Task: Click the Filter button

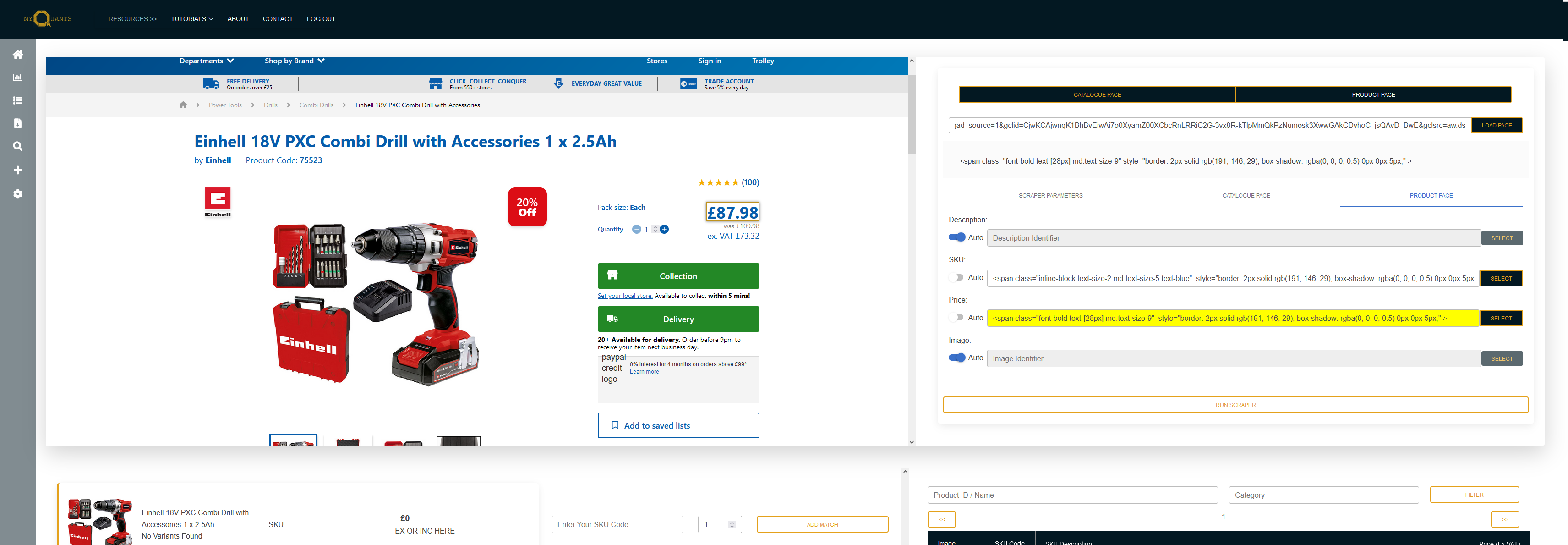Action: tap(1474, 495)
